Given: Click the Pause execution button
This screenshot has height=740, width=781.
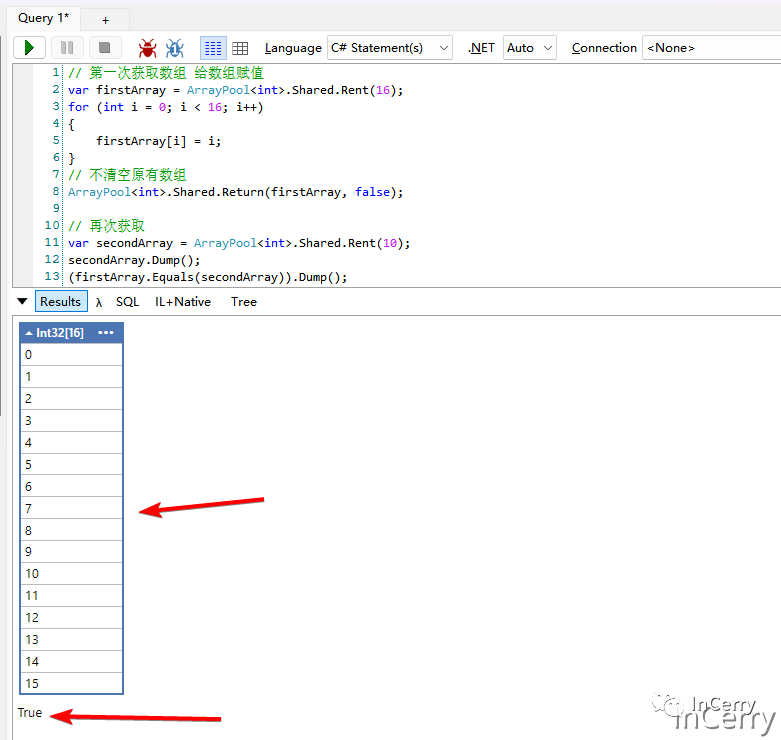Looking at the screenshot, I should tap(67, 48).
